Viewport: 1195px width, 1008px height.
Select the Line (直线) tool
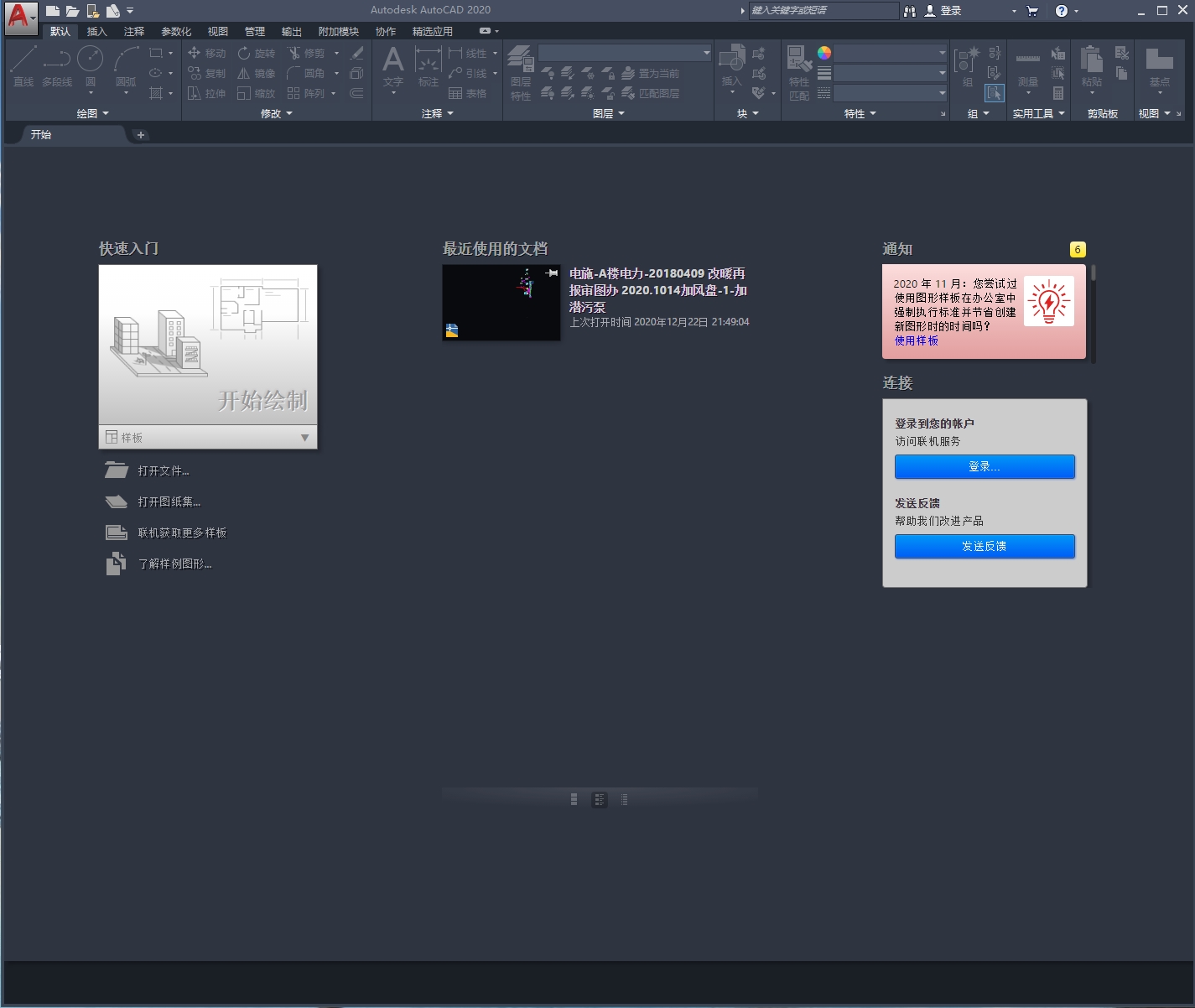pyautogui.click(x=23, y=66)
